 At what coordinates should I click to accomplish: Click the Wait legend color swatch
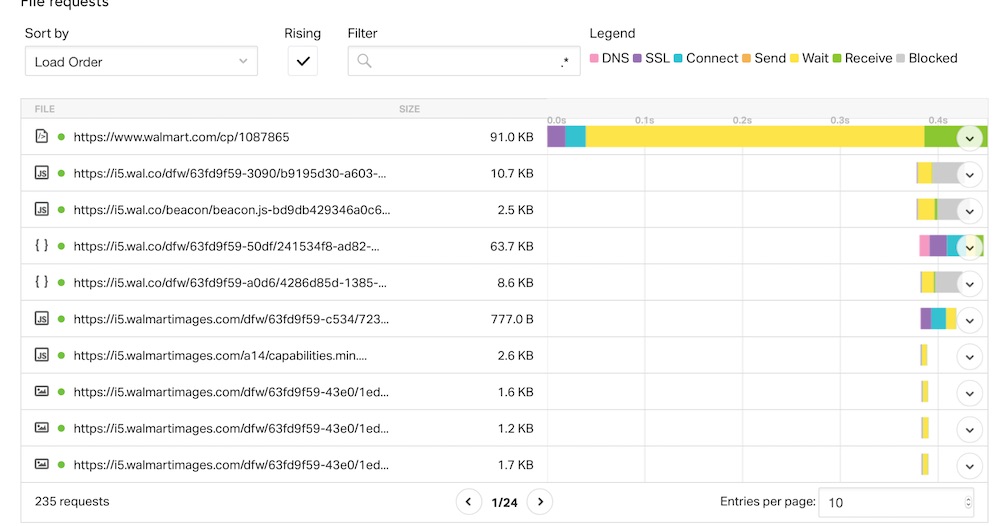[x=794, y=59]
